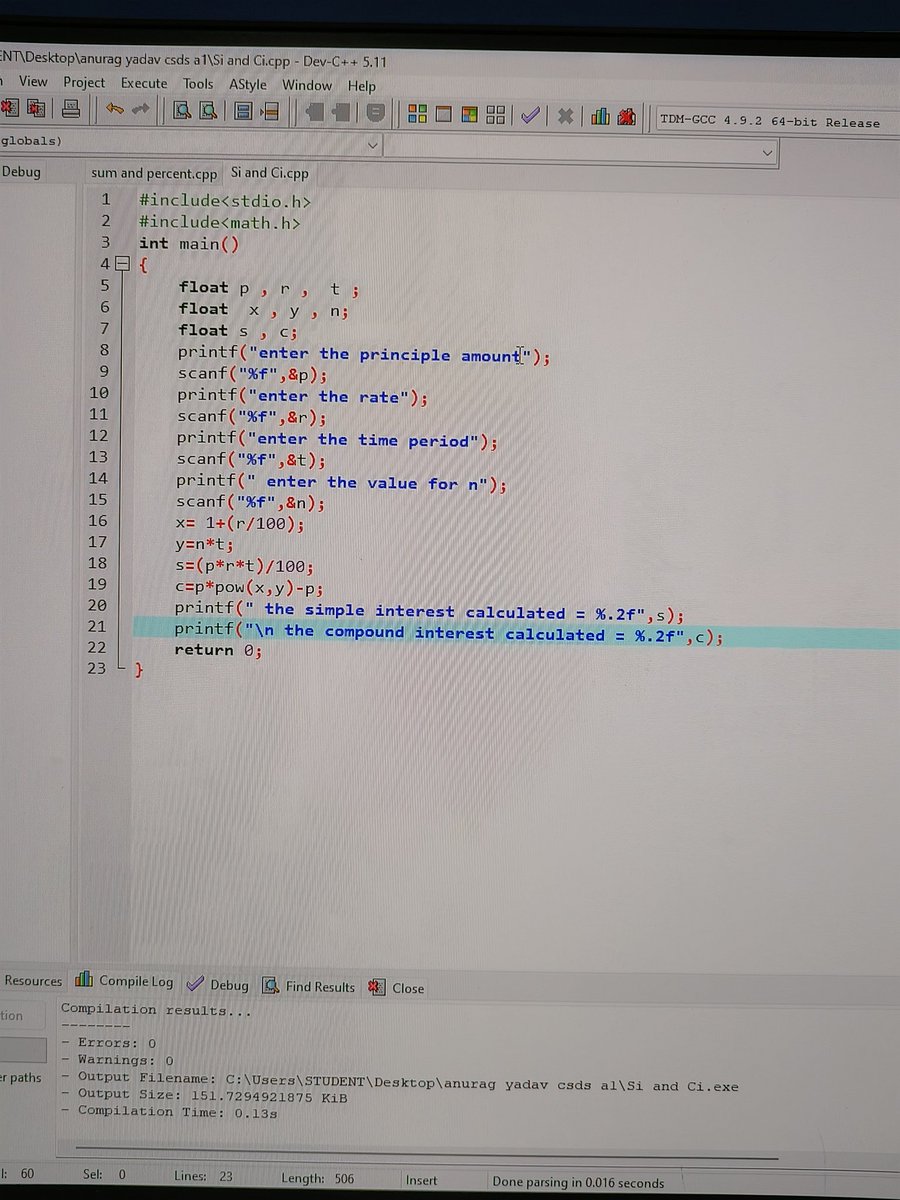Open the Window menu
This screenshot has height=1200, width=900.
[x=307, y=86]
